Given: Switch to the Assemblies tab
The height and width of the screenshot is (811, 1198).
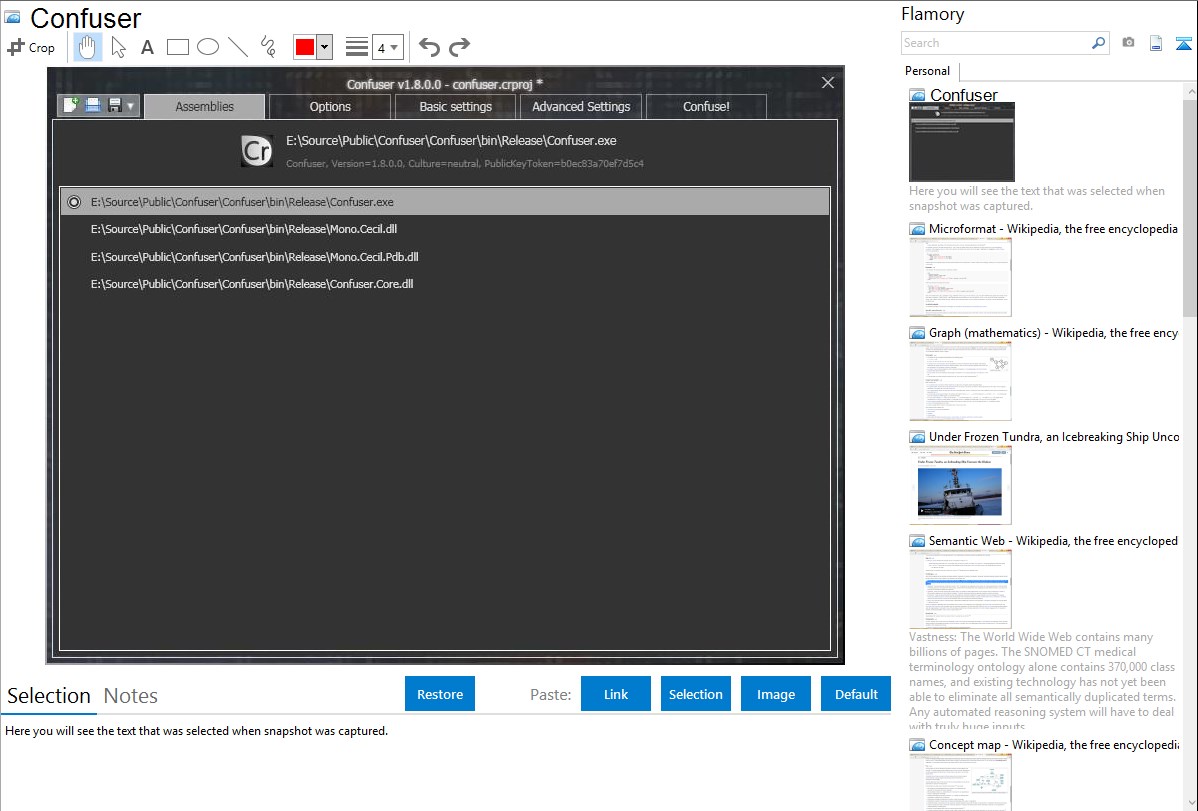Looking at the screenshot, I should tap(205, 106).
